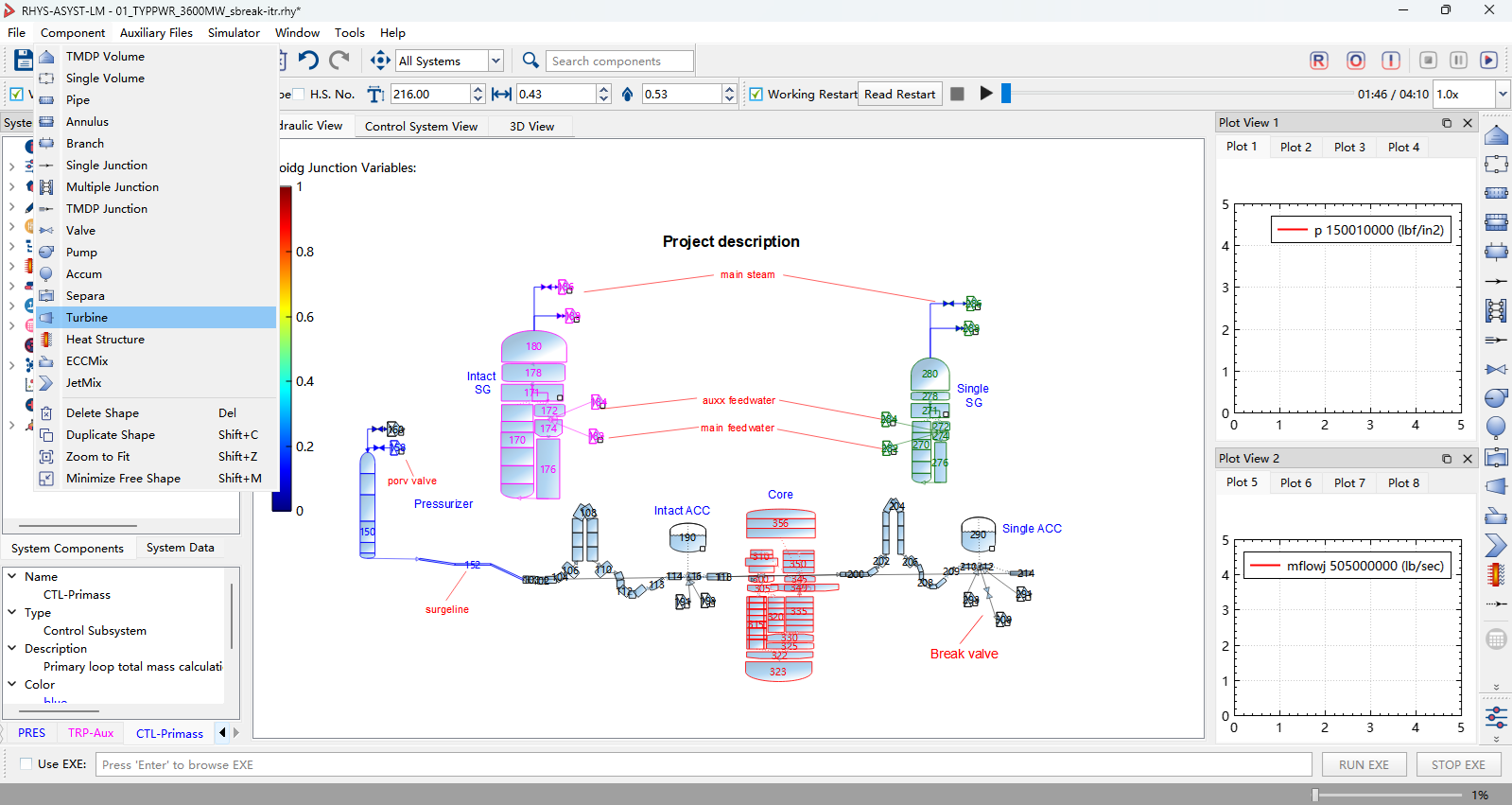The image size is (1512, 805).
Task: Switch to the Control System View tab
Action: click(421, 127)
